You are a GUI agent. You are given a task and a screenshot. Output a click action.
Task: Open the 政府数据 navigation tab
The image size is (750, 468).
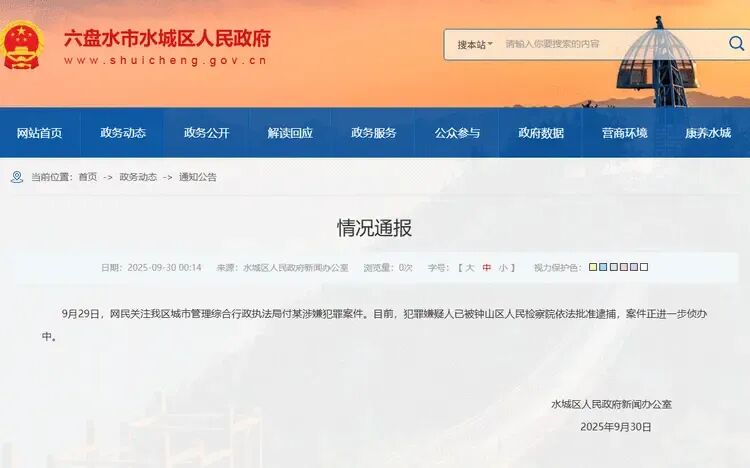[541, 133]
